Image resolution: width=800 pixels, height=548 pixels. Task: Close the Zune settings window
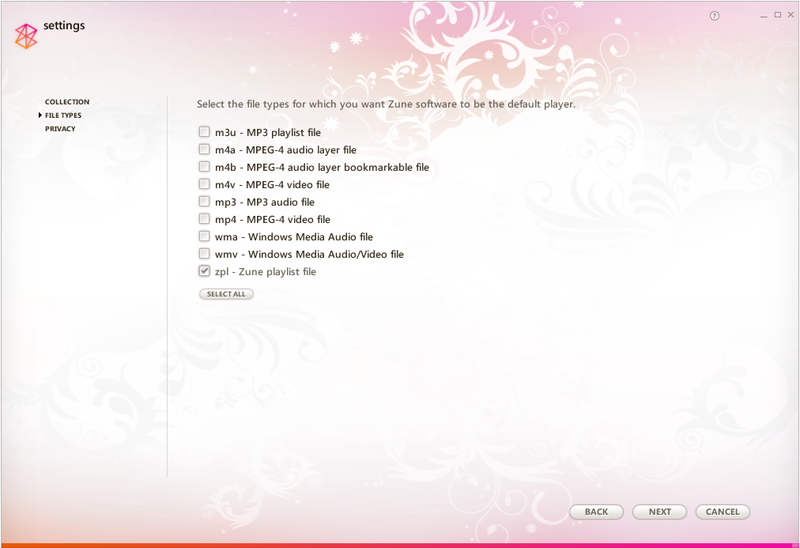click(791, 15)
